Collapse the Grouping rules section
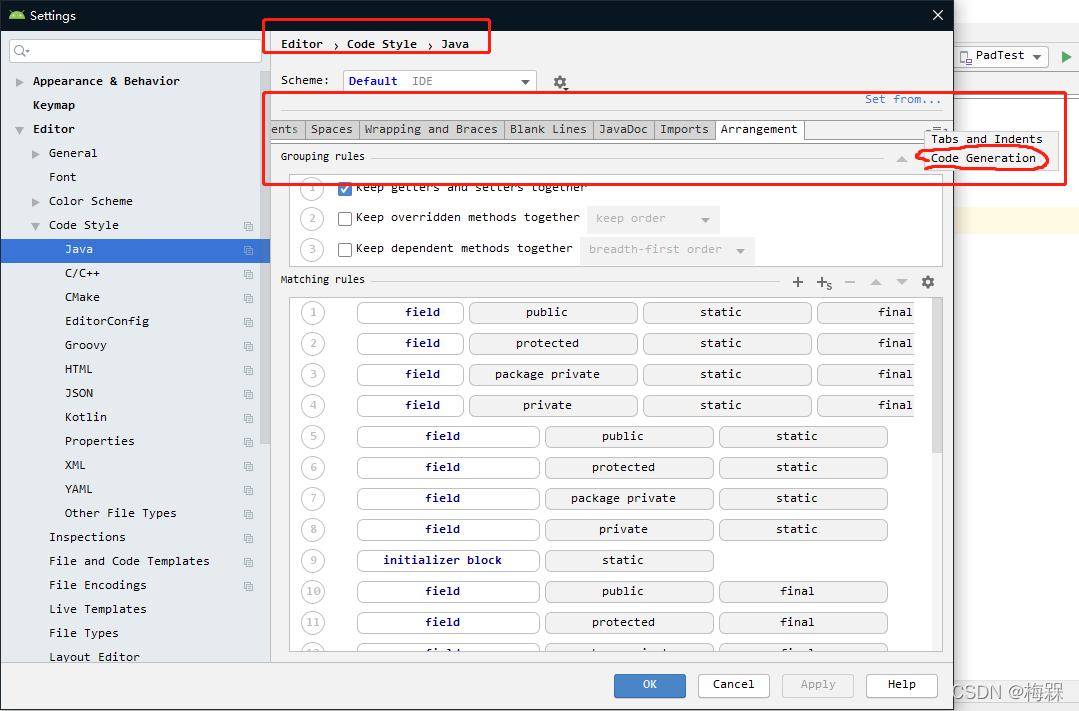 (901, 159)
